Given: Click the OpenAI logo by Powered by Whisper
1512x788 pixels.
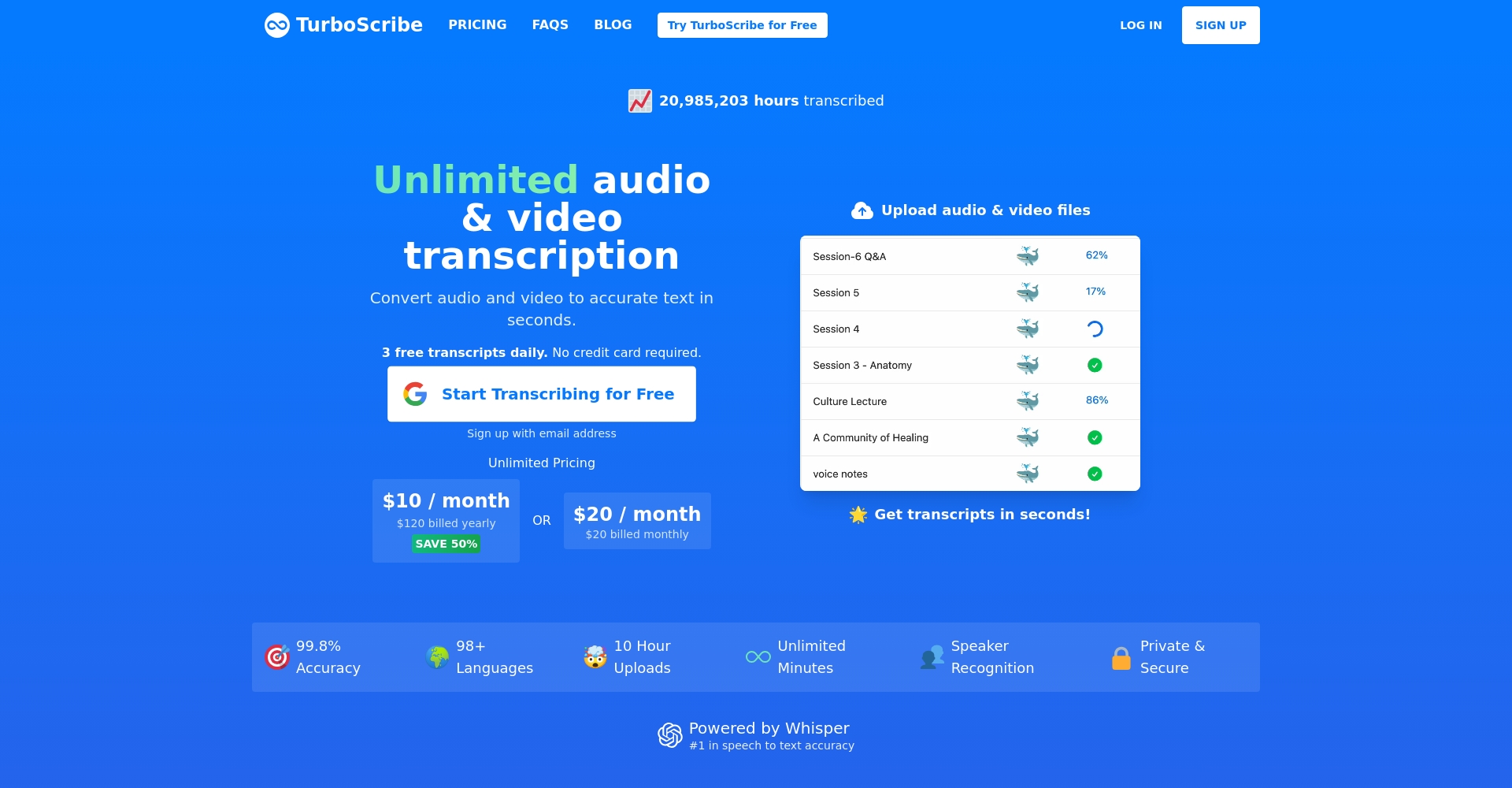Looking at the screenshot, I should click(x=670, y=735).
